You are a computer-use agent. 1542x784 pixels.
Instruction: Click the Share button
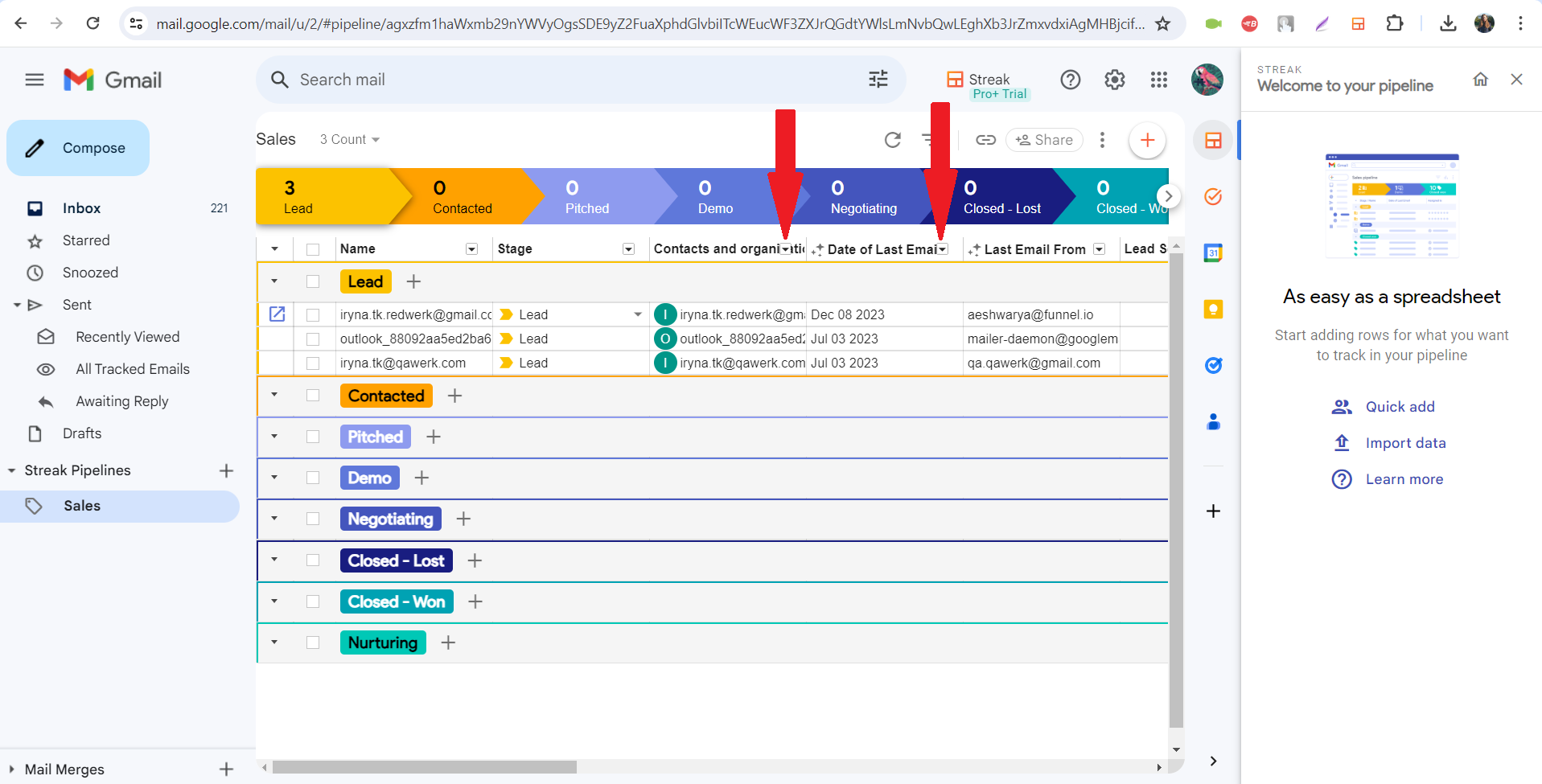[1044, 140]
